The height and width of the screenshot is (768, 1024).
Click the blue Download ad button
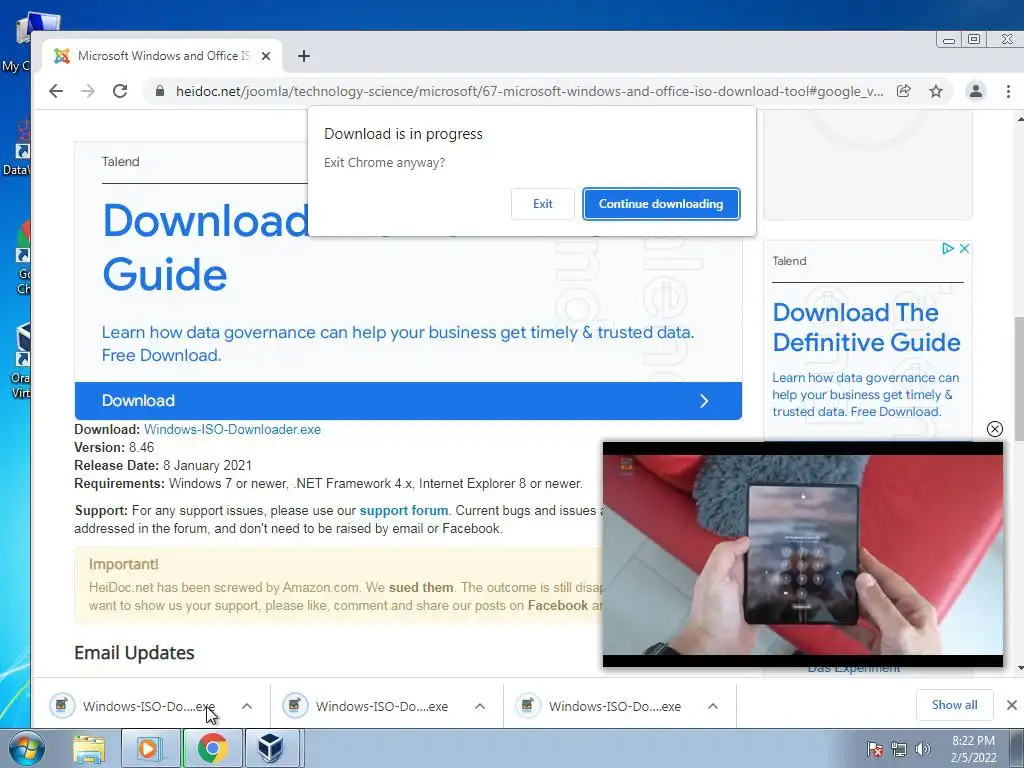408,401
